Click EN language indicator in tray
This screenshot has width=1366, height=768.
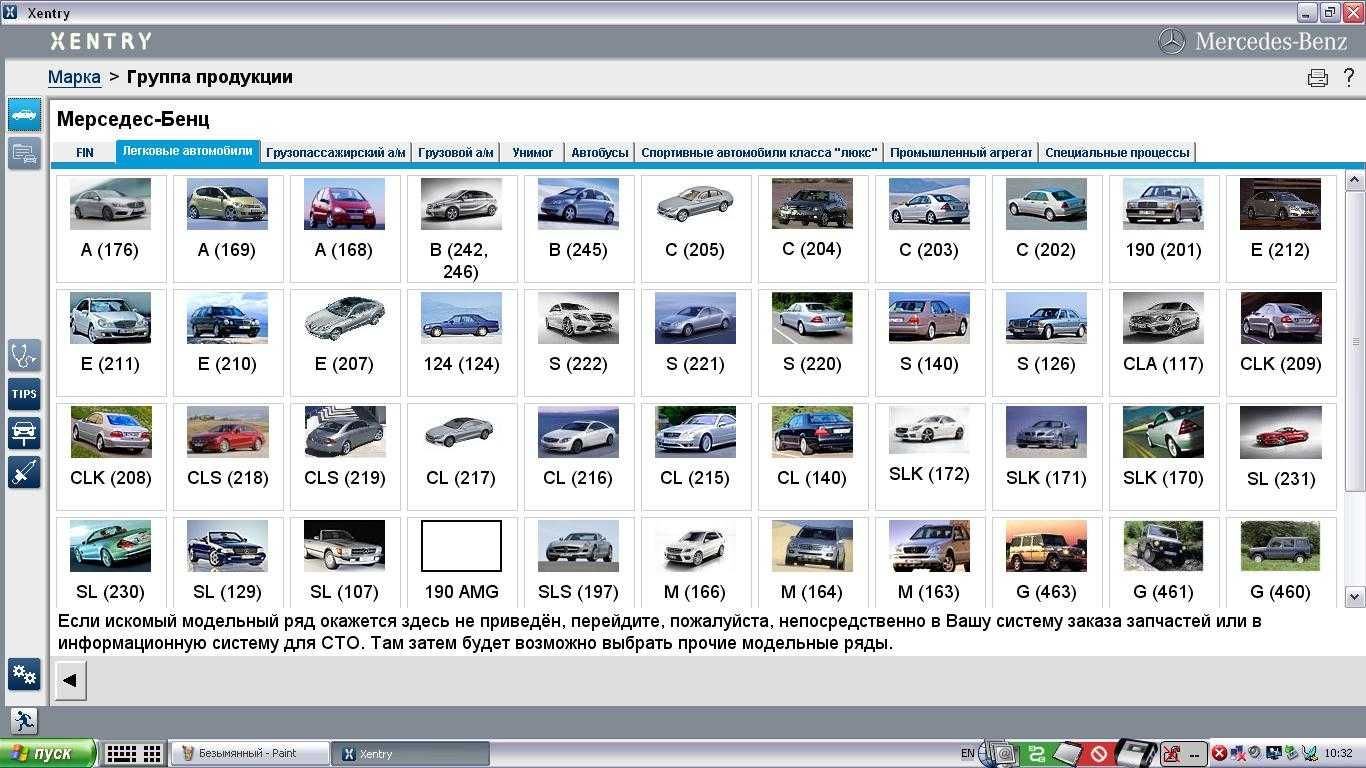pyautogui.click(x=967, y=753)
